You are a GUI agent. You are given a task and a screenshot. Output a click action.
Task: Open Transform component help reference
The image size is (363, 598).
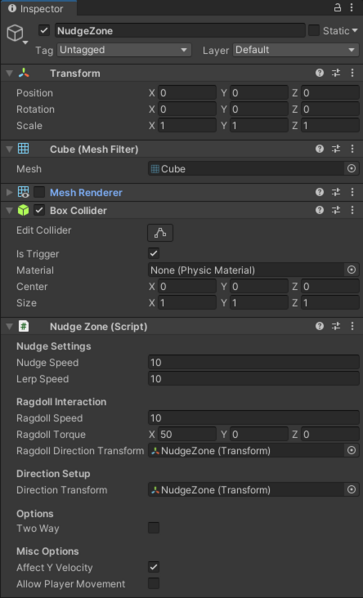pyautogui.click(x=320, y=73)
